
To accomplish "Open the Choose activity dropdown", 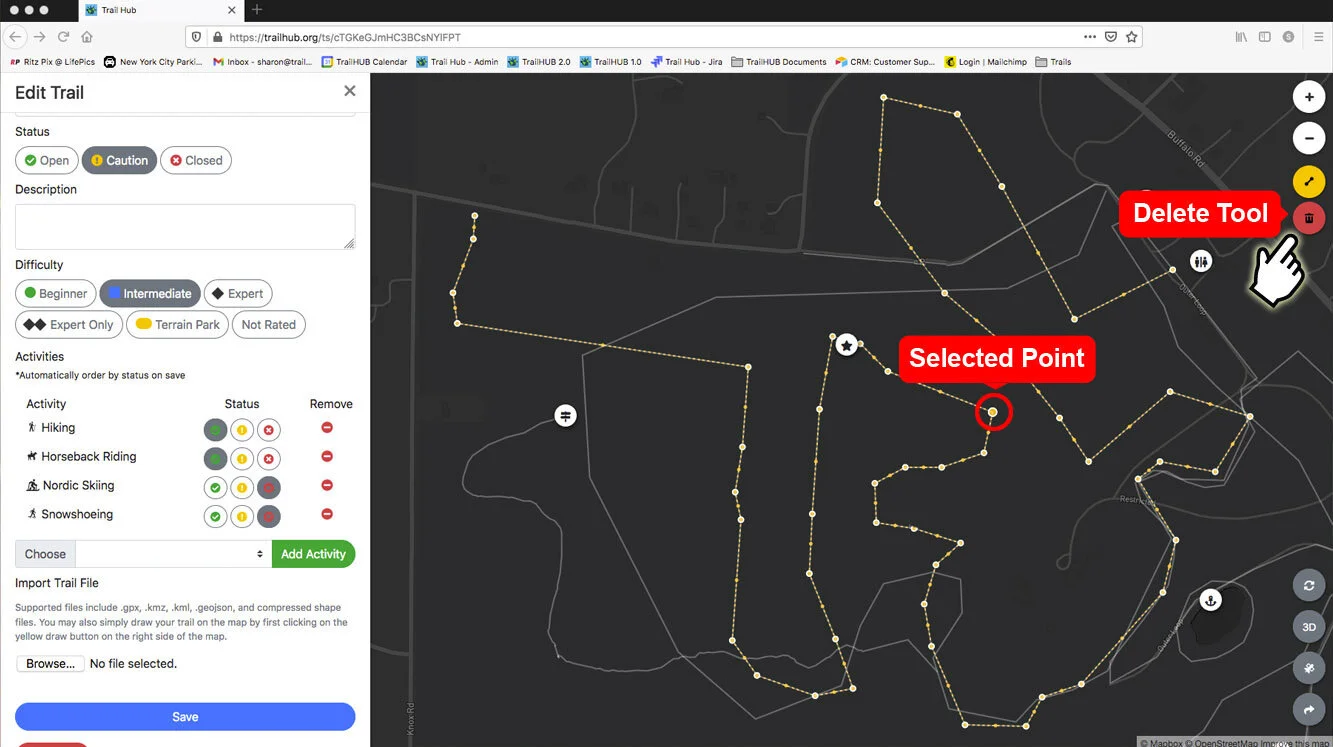I will point(173,554).
